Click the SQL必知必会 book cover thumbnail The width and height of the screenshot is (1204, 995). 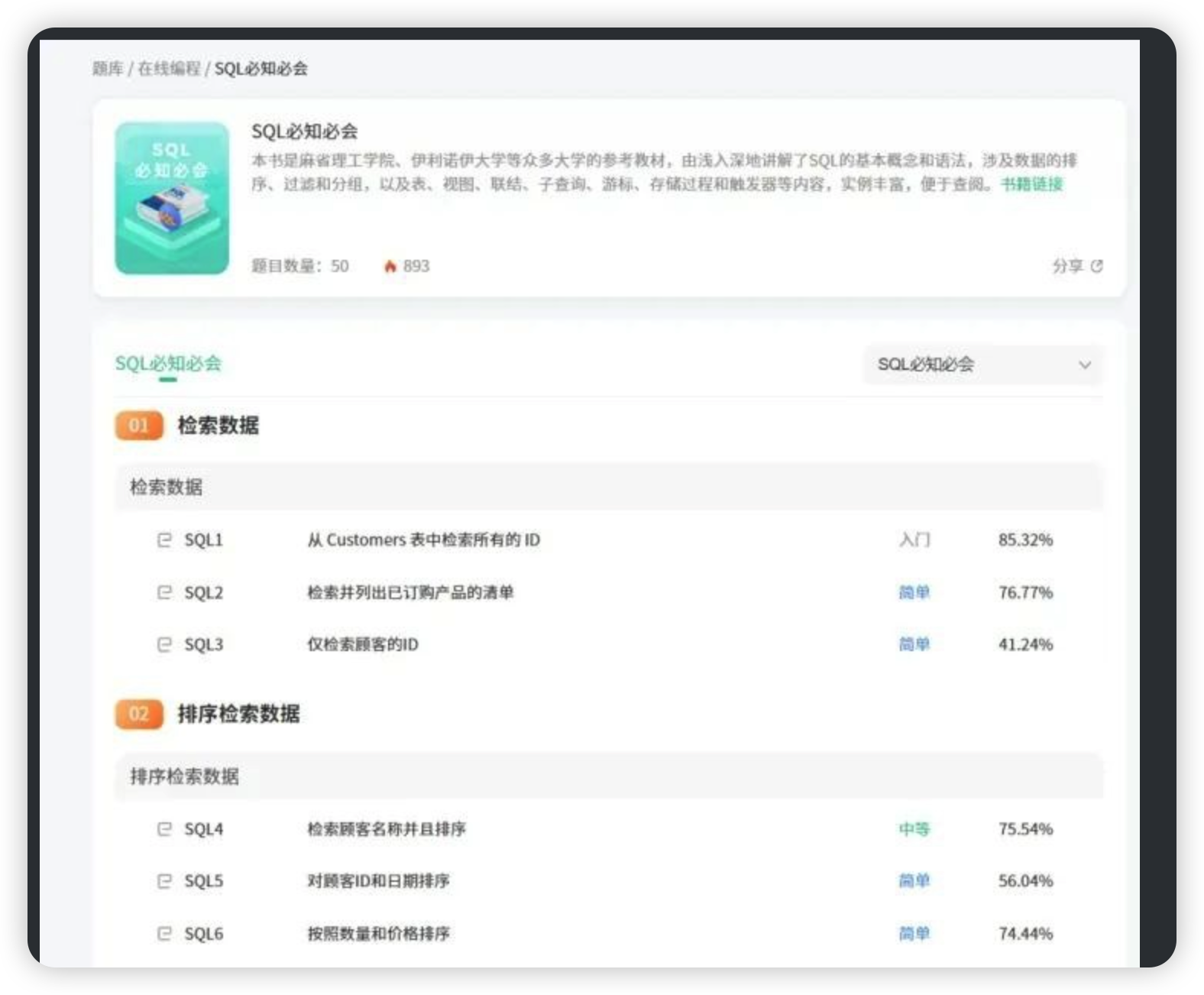[172, 198]
